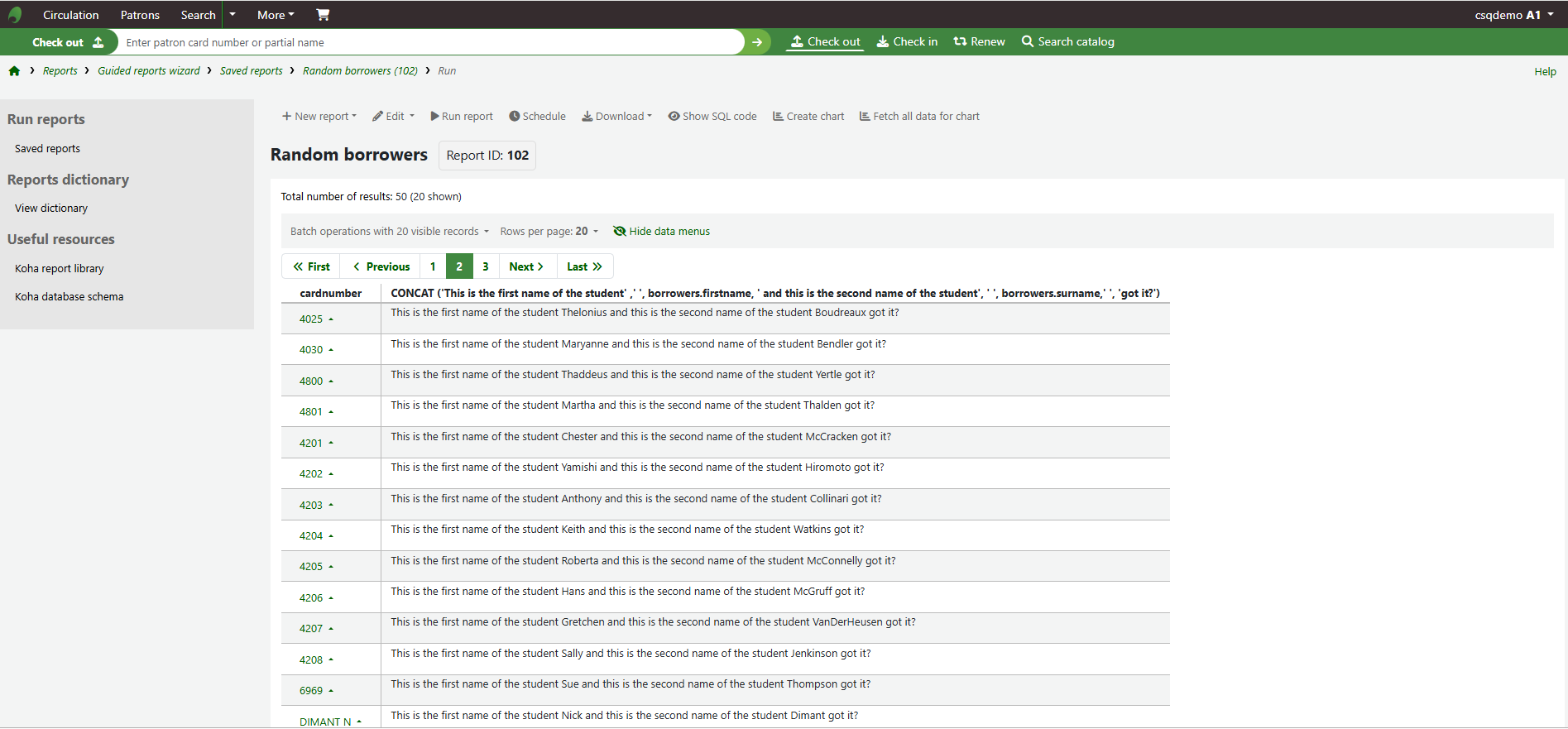Open Saved reports in sidebar
Viewport: 1568px width, 729px height.
coord(47,149)
